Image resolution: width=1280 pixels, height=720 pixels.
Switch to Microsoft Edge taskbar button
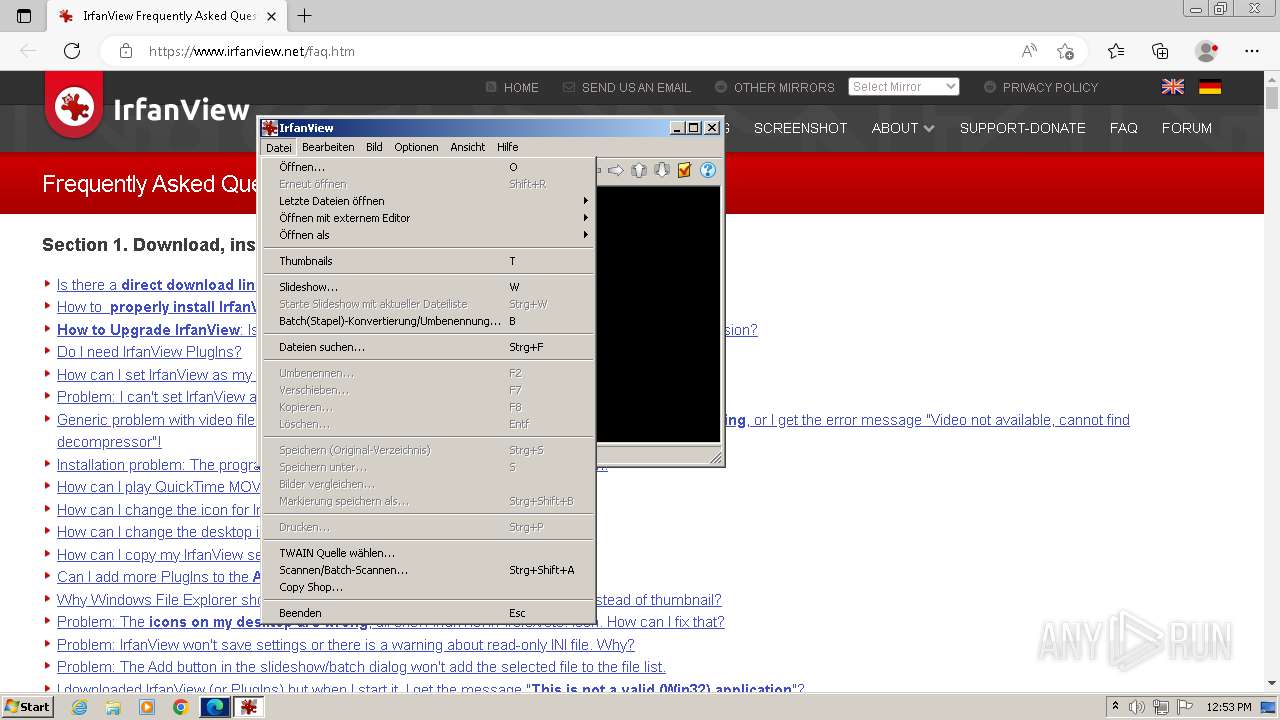pyautogui.click(x=215, y=707)
